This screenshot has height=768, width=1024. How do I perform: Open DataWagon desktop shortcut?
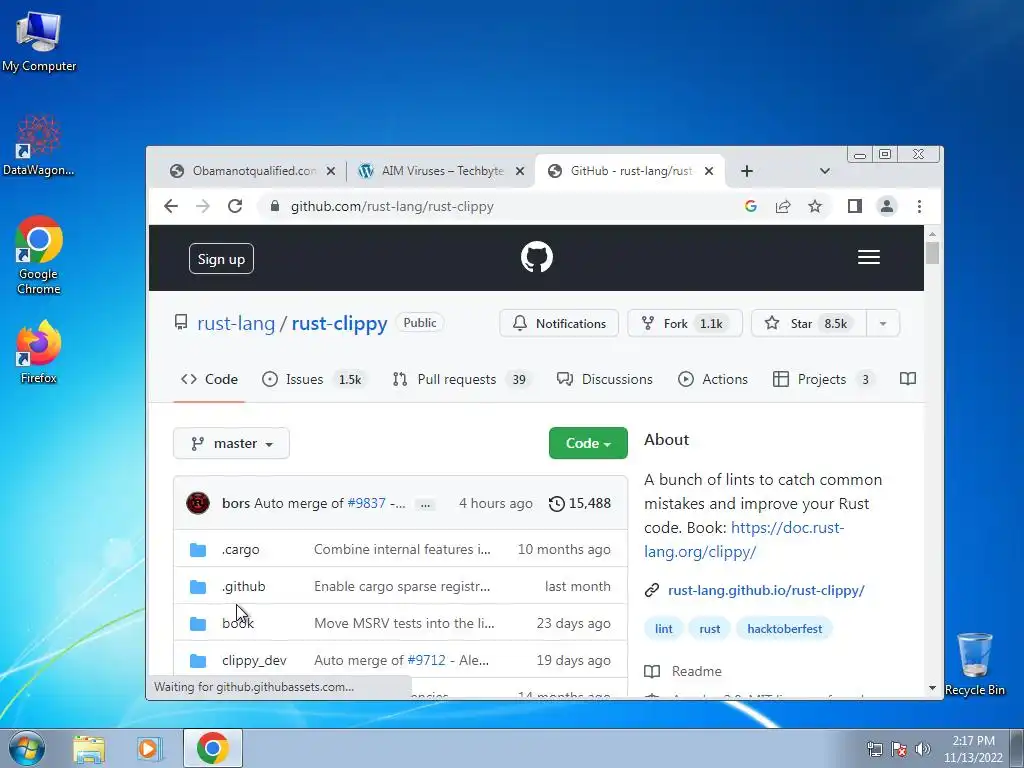tap(39, 145)
